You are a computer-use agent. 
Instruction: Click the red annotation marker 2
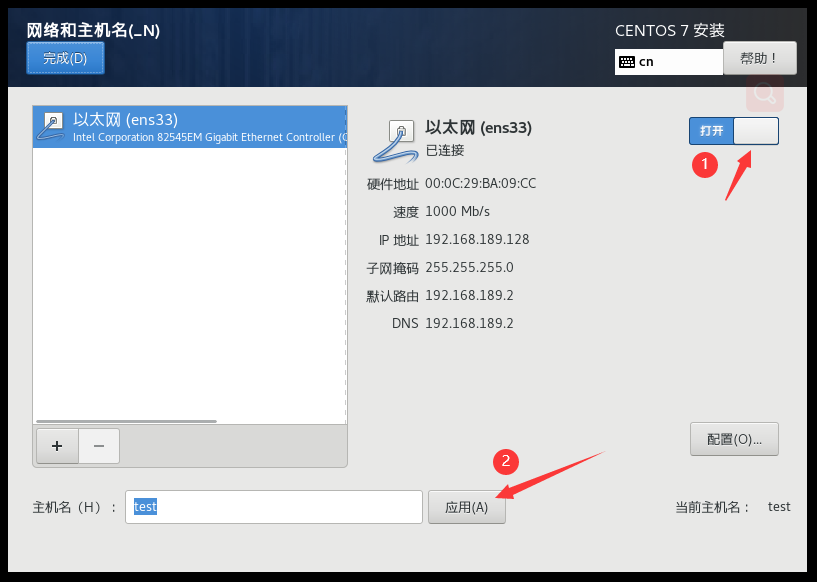(505, 461)
